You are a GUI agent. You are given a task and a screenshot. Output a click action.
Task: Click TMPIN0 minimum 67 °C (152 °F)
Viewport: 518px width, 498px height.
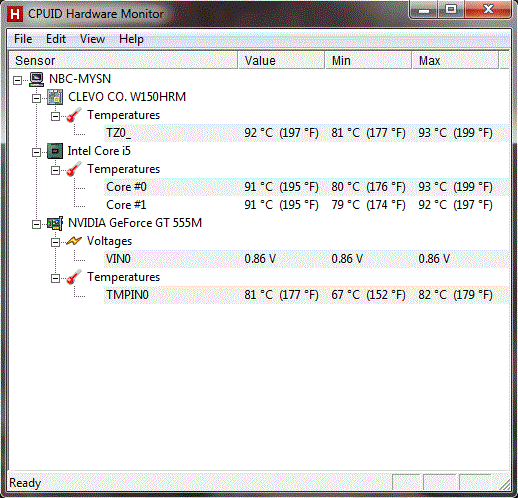pyautogui.click(x=368, y=295)
